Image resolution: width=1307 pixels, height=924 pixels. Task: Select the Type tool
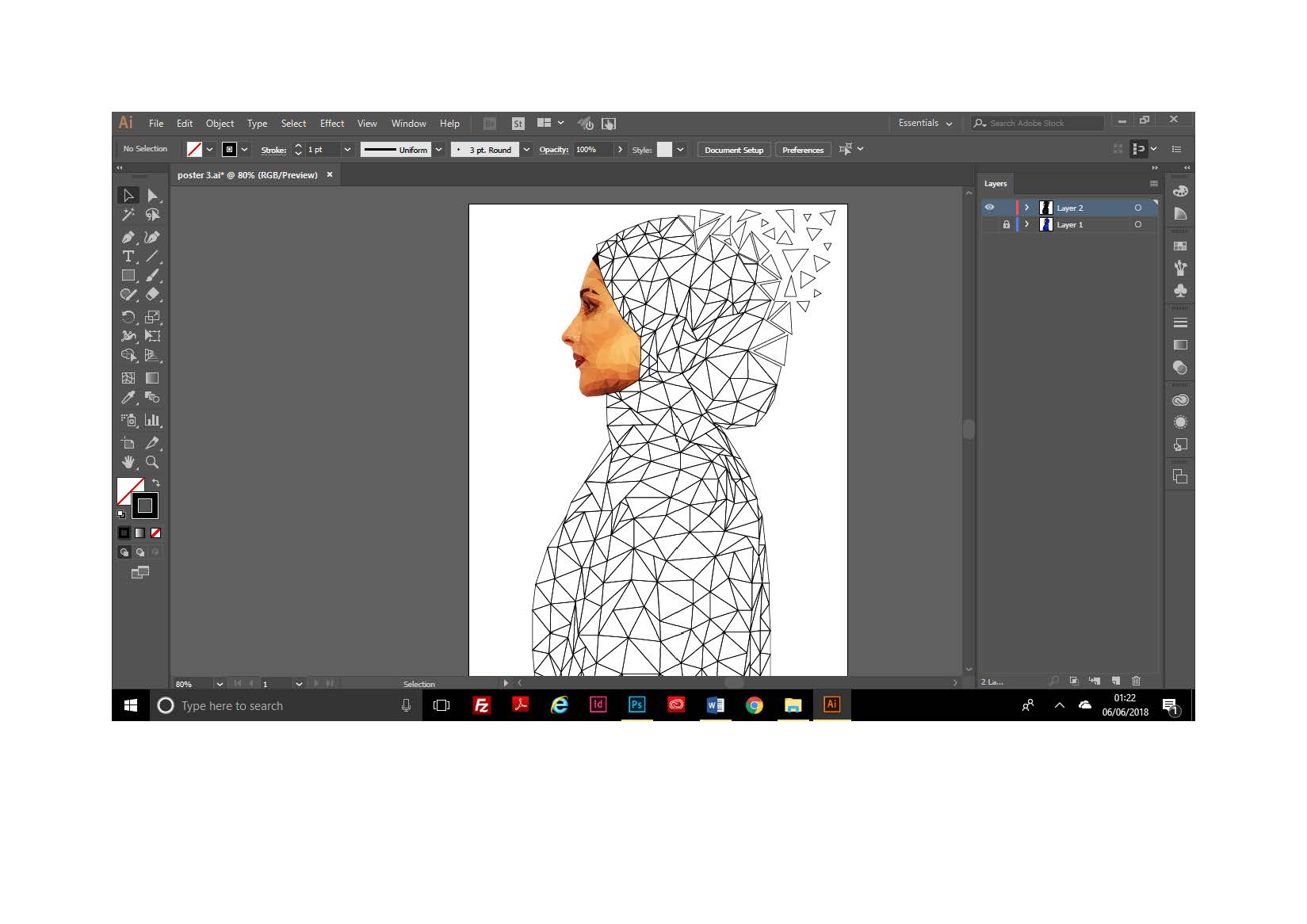[128, 256]
